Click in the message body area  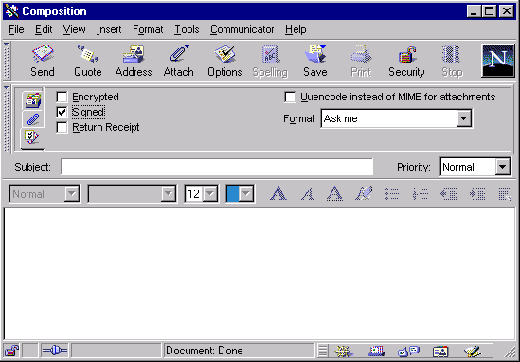(x=260, y=273)
